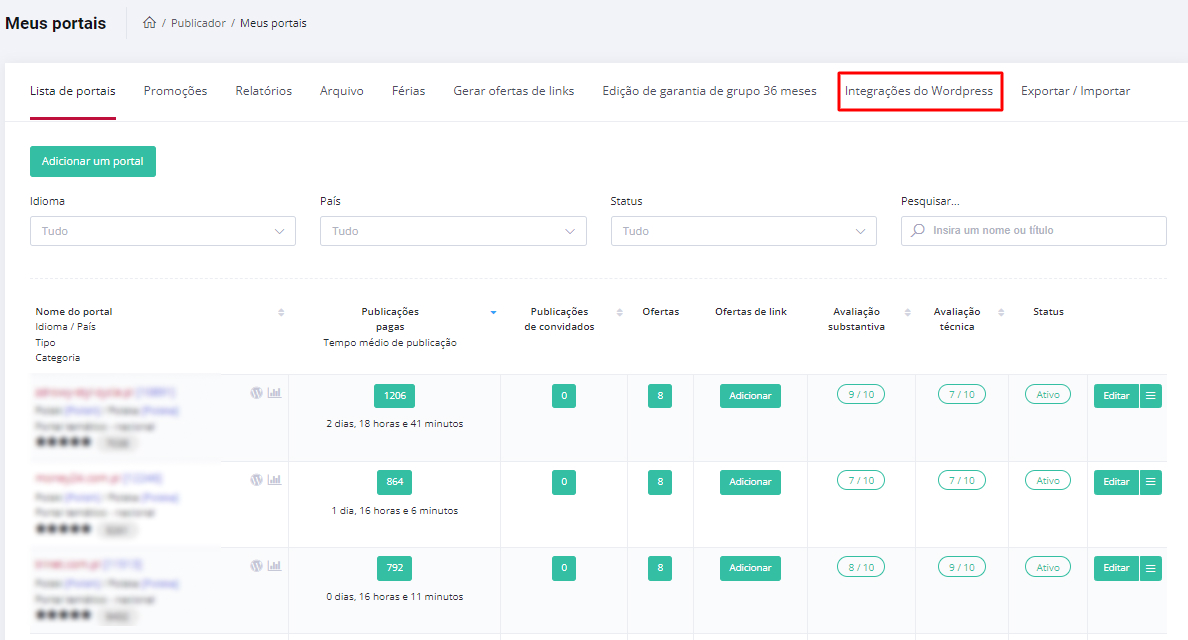Viewport: 1188px width, 640px height.
Task: Click Ativo status in the 864 row
Action: click(1048, 481)
